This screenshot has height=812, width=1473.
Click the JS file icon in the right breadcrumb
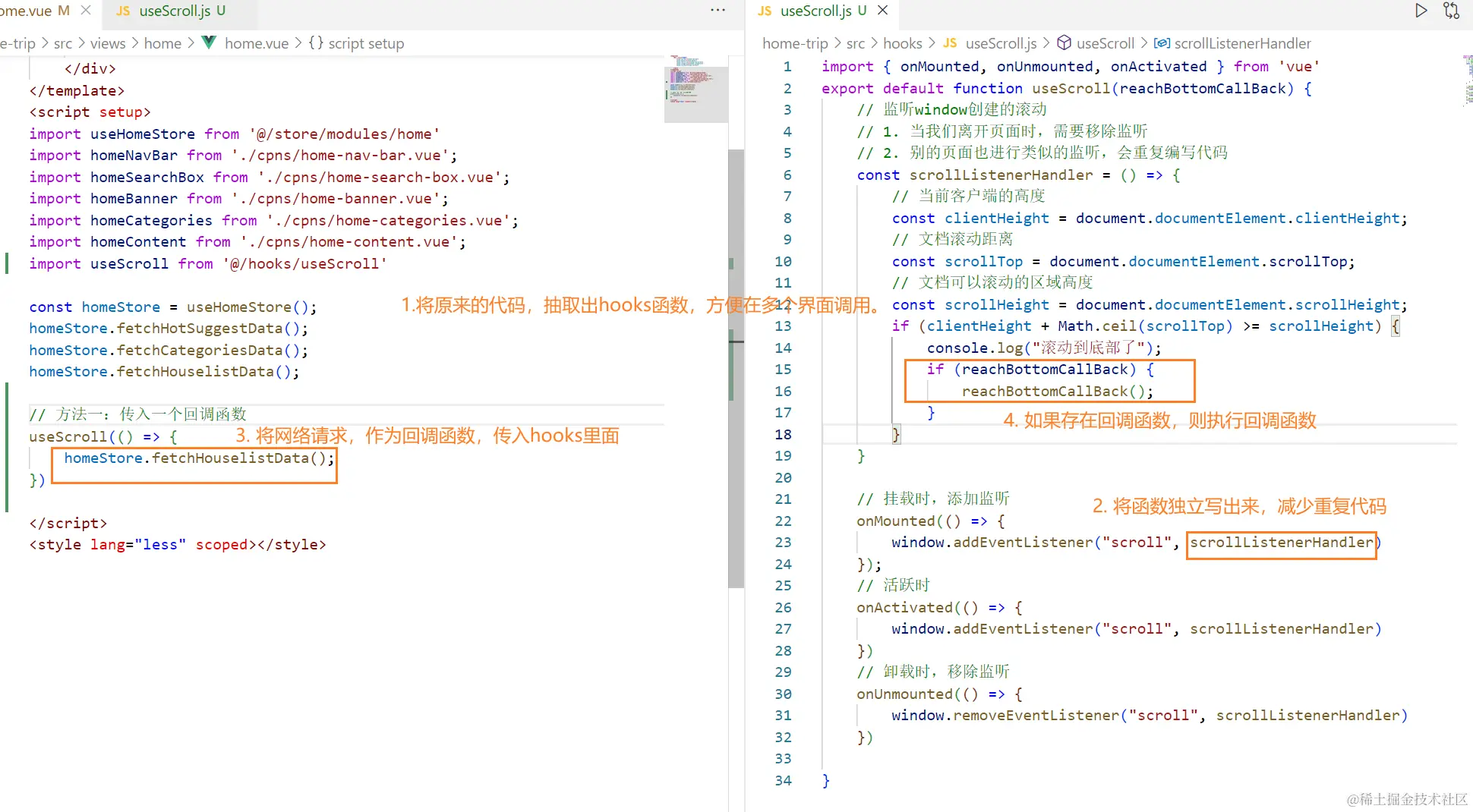coord(950,42)
